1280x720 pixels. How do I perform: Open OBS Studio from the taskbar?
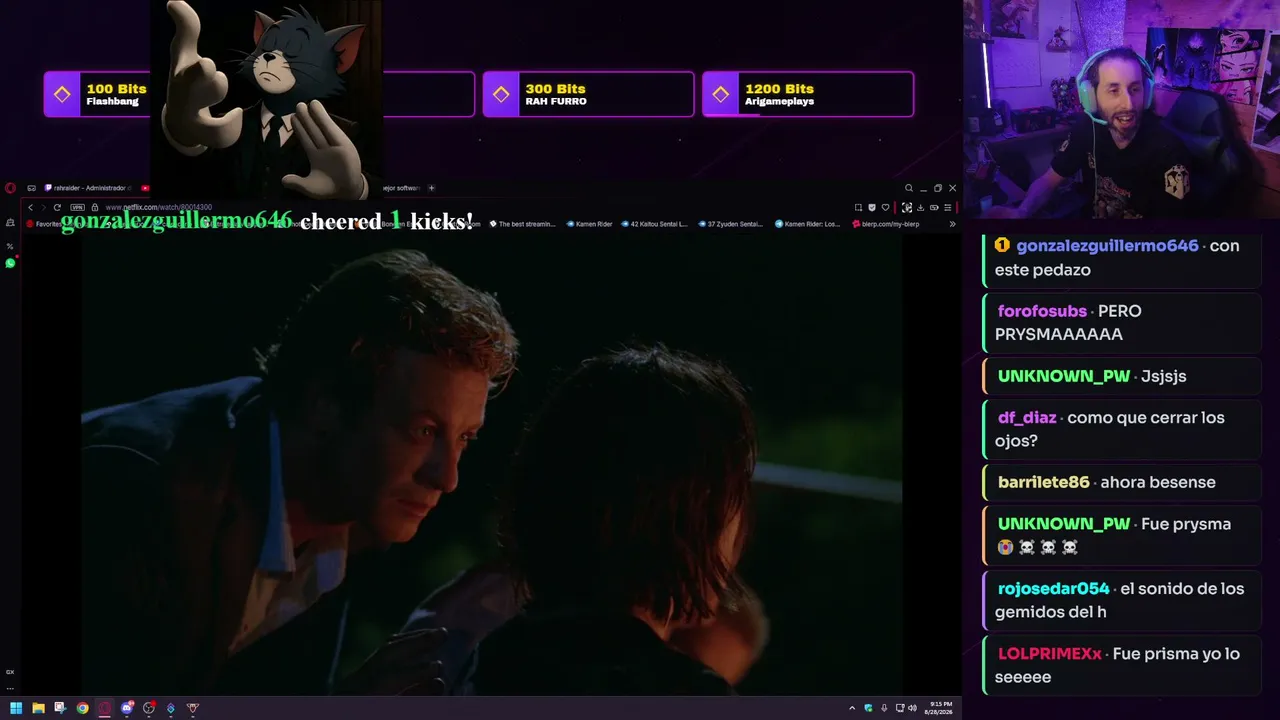[149, 708]
